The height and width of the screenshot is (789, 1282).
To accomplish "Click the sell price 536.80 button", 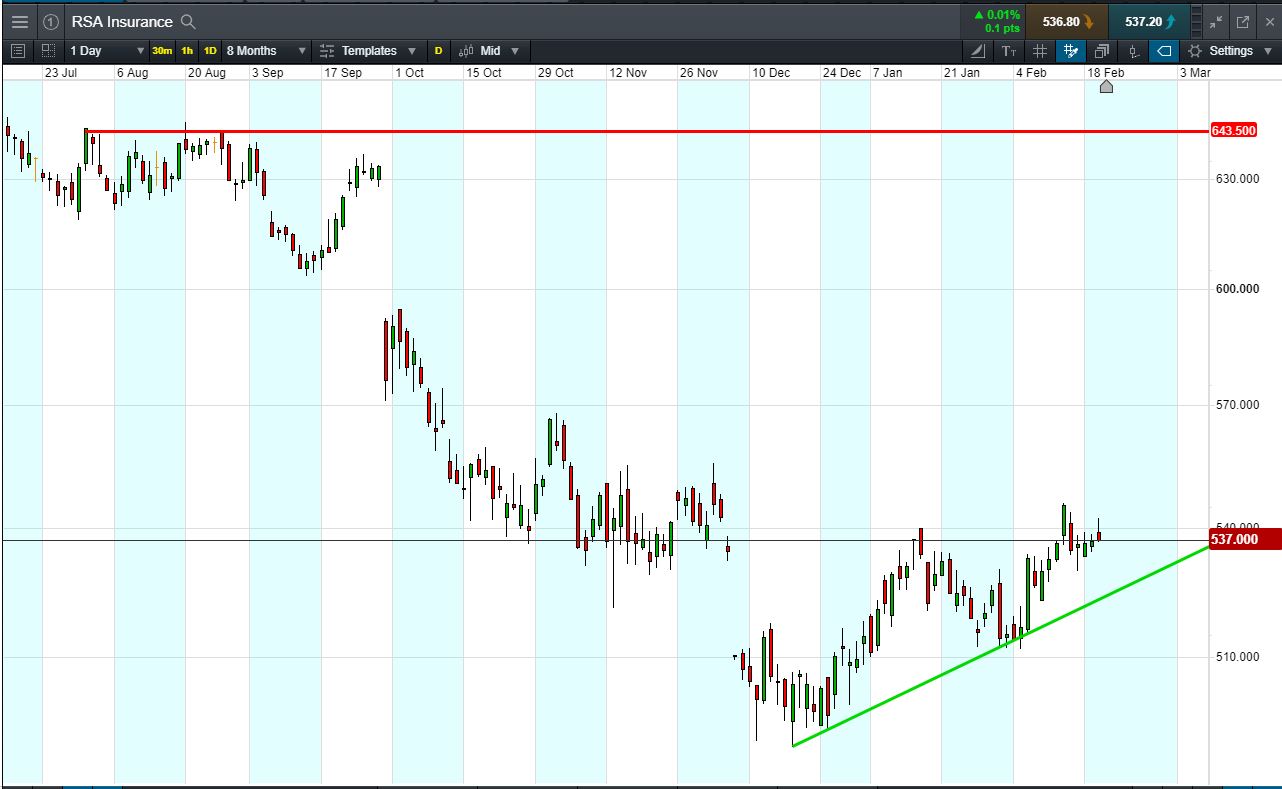I will coord(1066,21).
